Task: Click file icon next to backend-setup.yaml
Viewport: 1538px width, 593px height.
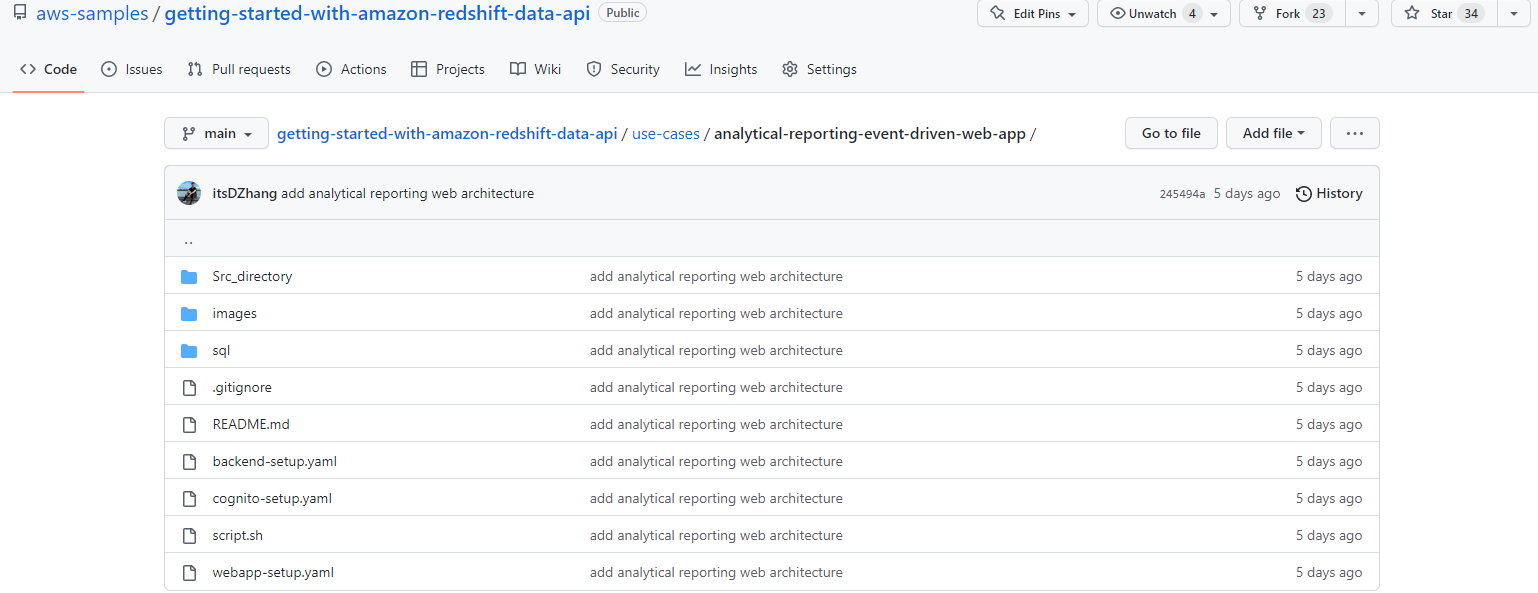Action: point(189,461)
